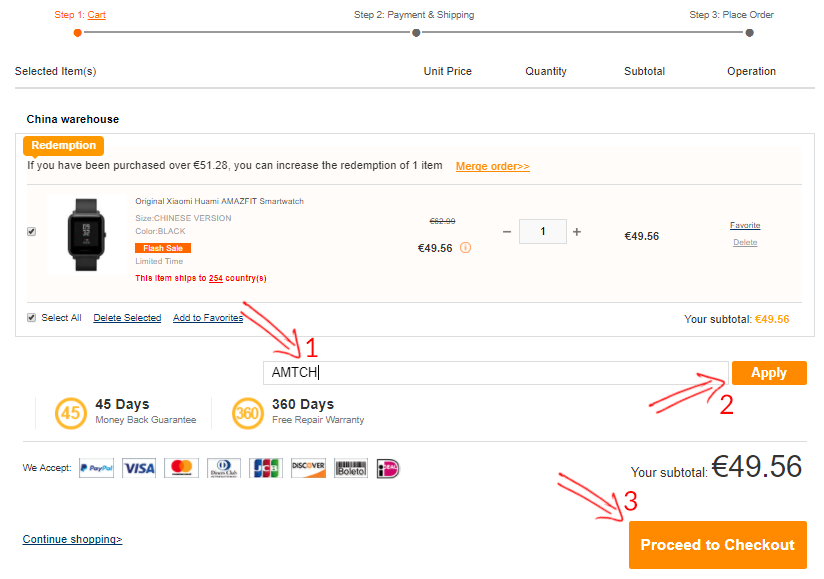Click the Flash Sale badge
Viewport: 824px width, 579px height.
pyautogui.click(x=163, y=248)
